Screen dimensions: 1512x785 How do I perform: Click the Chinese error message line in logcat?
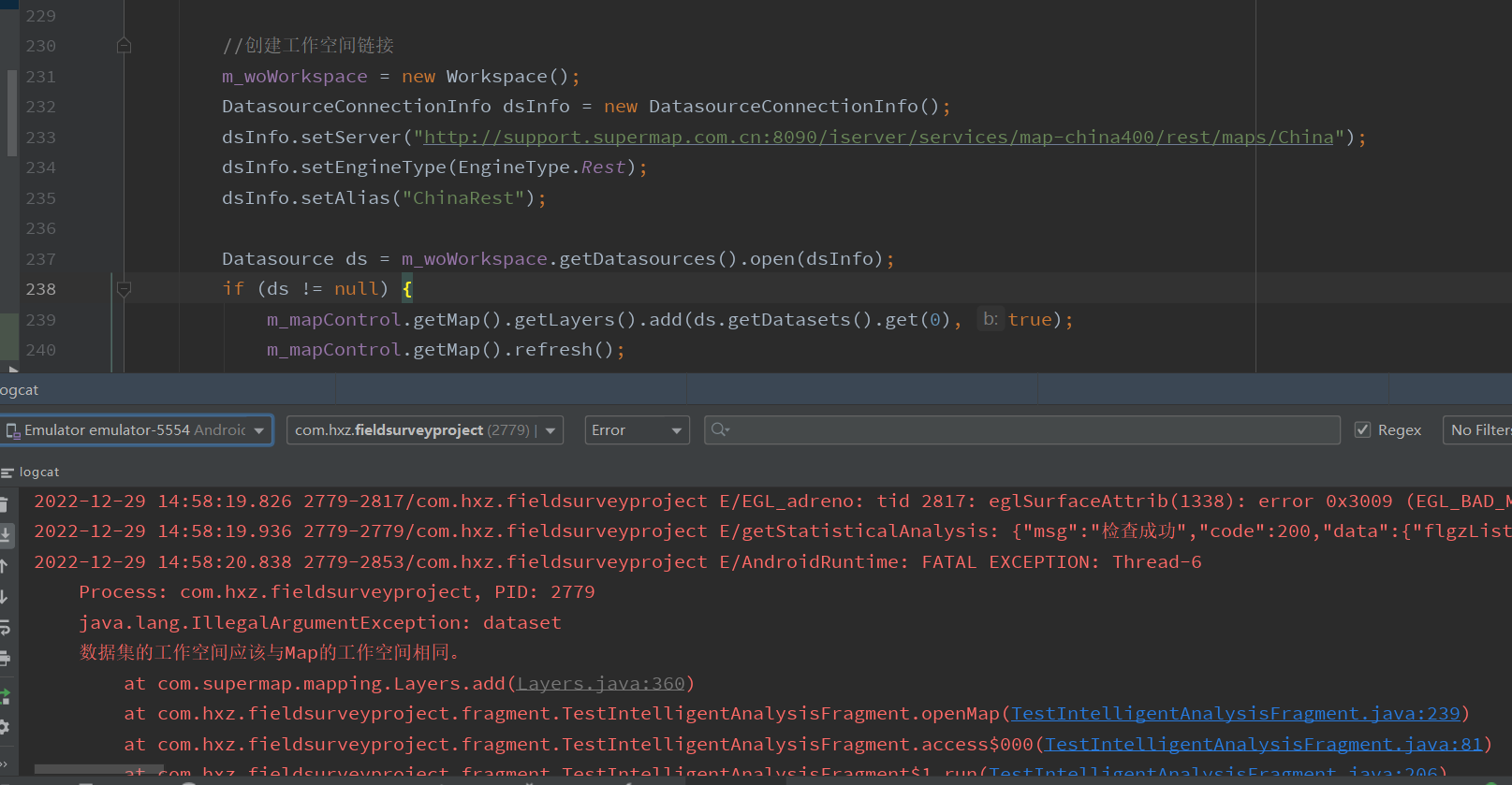270,652
